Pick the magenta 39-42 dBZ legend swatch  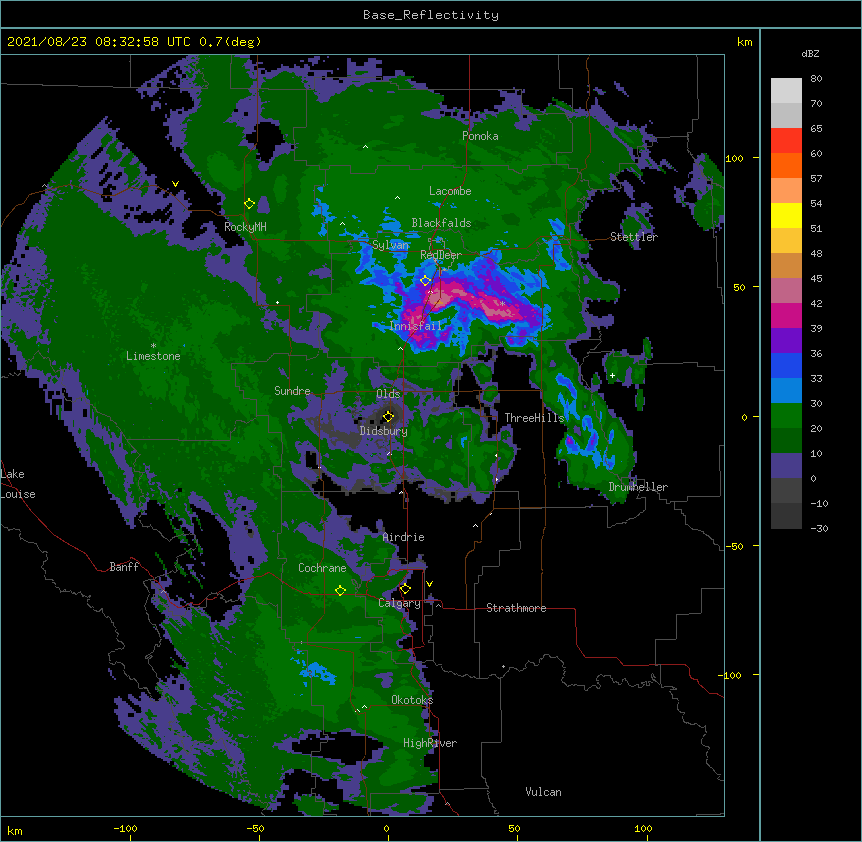click(x=786, y=315)
